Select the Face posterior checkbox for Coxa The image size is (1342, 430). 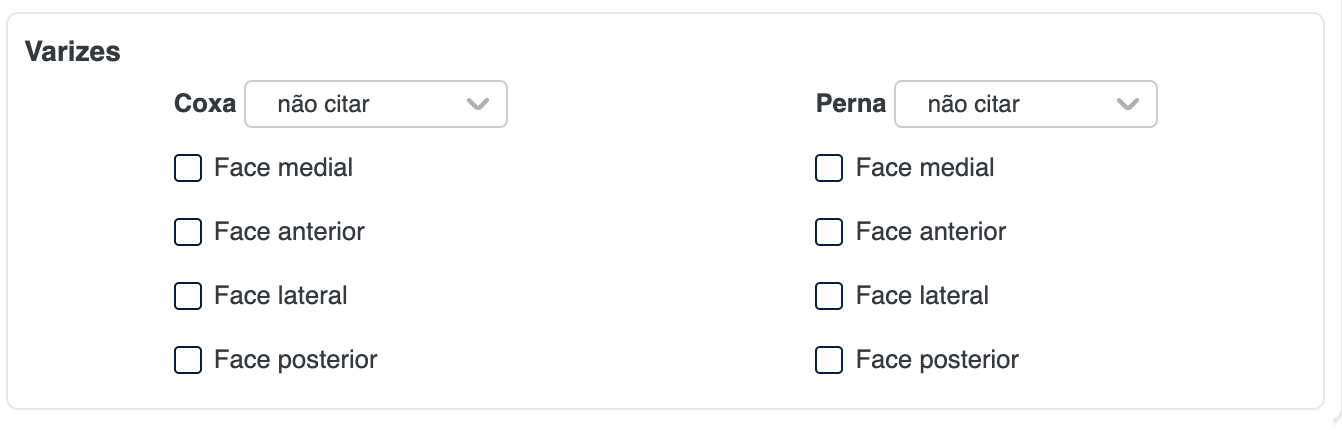pyautogui.click(x=188, y=360)
